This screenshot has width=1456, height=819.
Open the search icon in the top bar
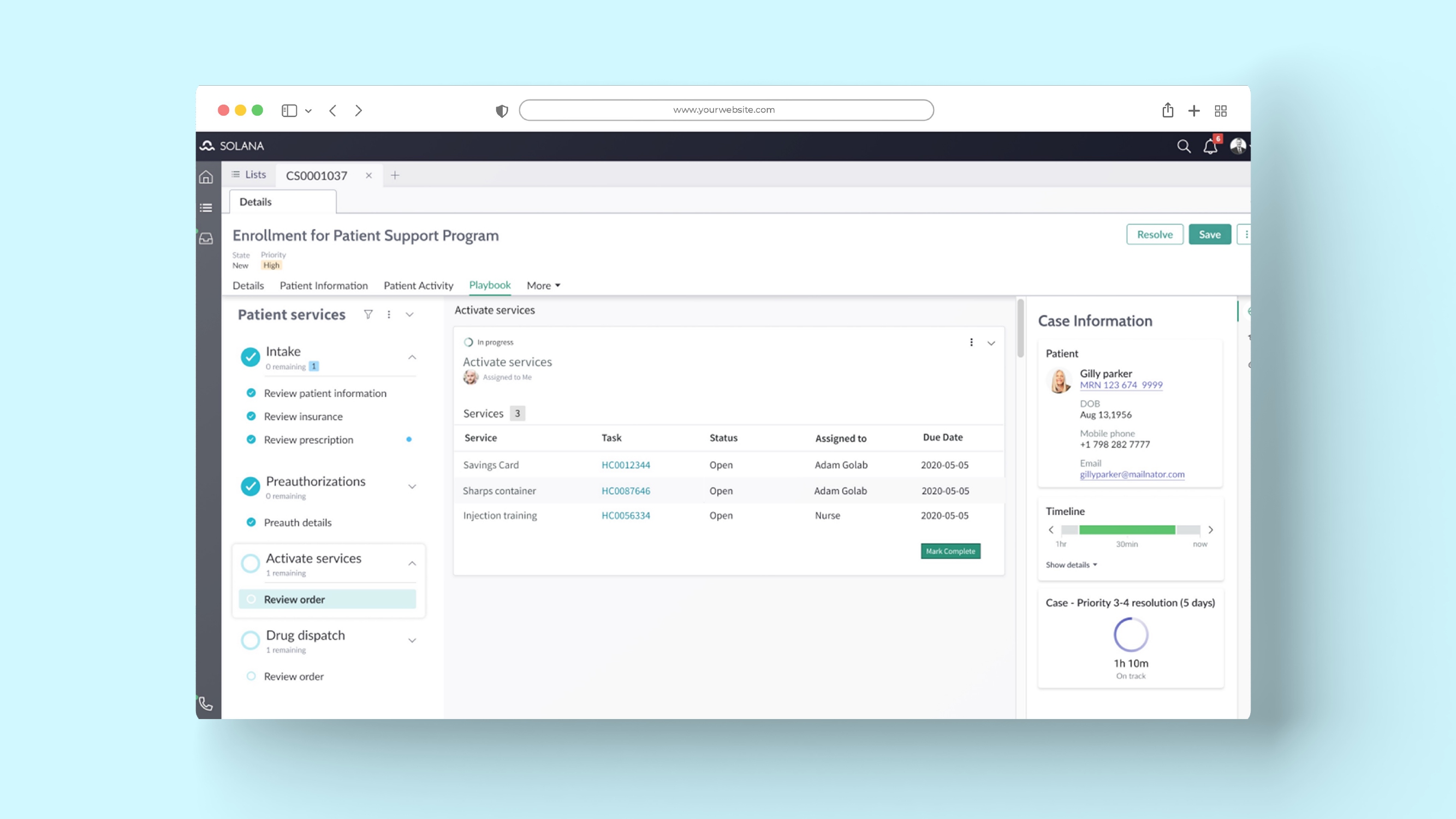click(1184, 146)
